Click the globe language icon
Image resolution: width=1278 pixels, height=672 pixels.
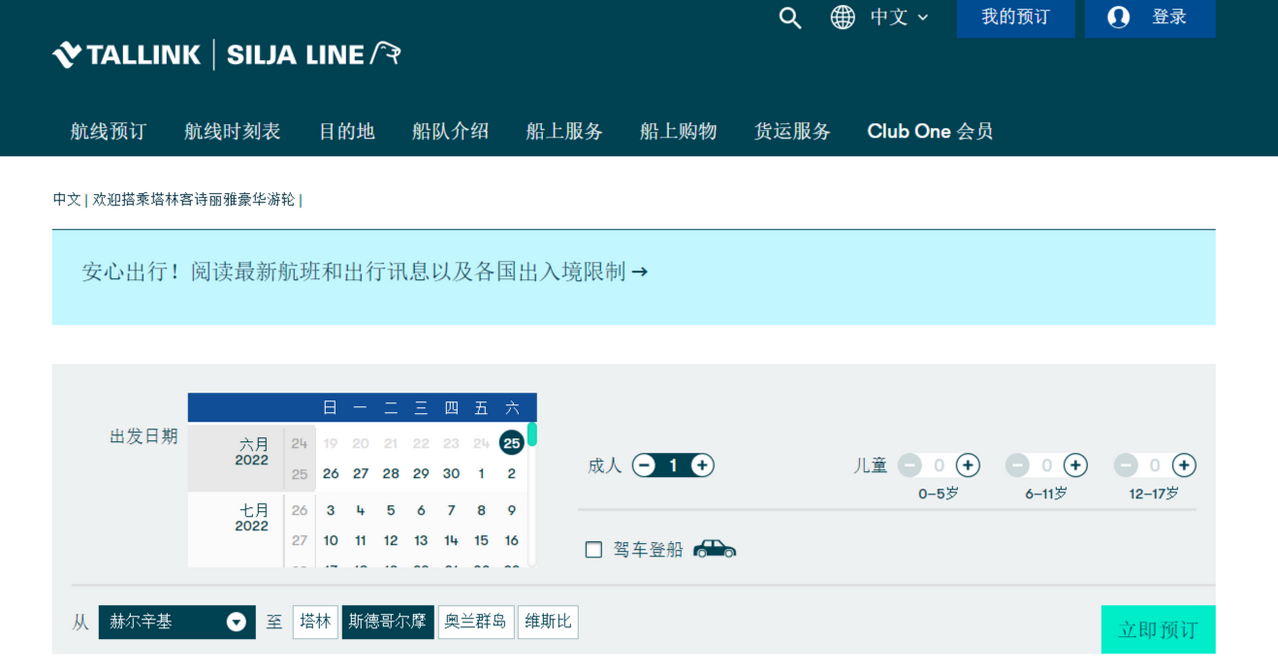click(843, 17)
